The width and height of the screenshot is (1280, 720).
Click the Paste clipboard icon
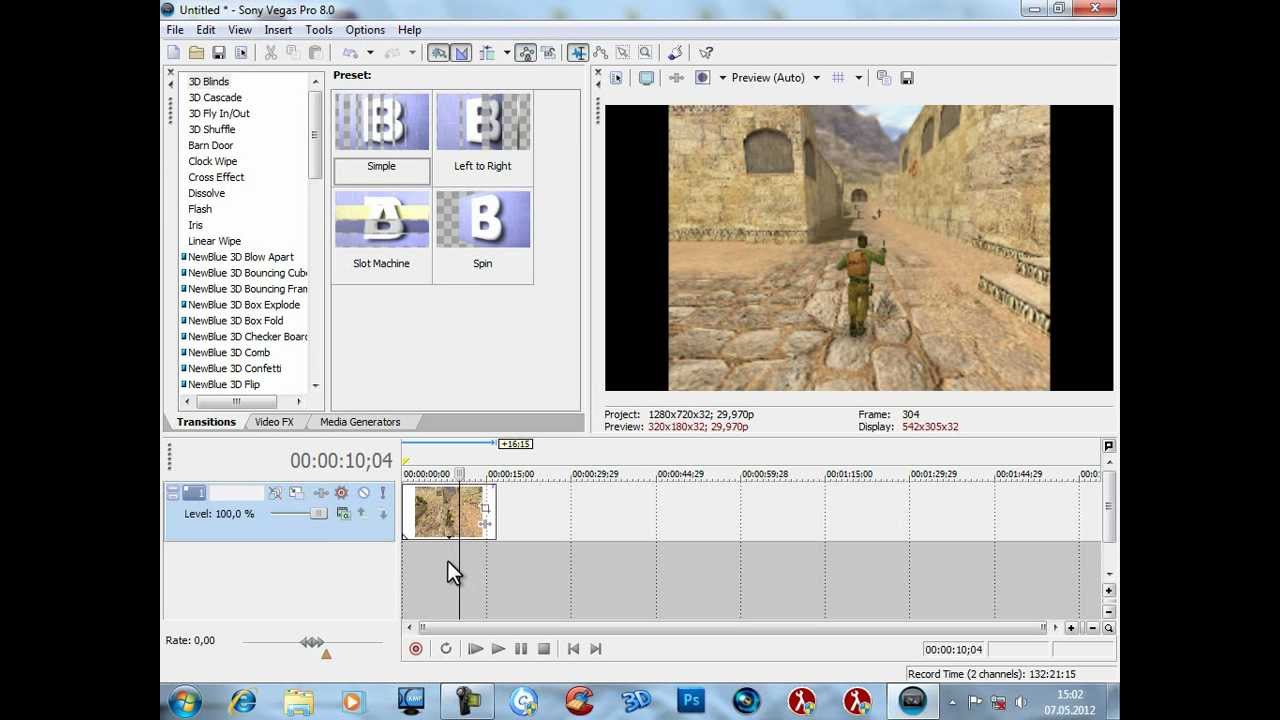click(x=315, y=53)
